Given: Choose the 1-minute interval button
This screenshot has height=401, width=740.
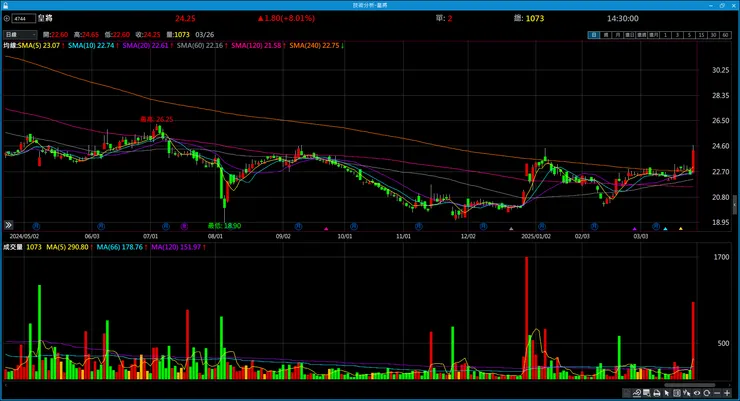Looking at the screenshot, I should point(665,35).
